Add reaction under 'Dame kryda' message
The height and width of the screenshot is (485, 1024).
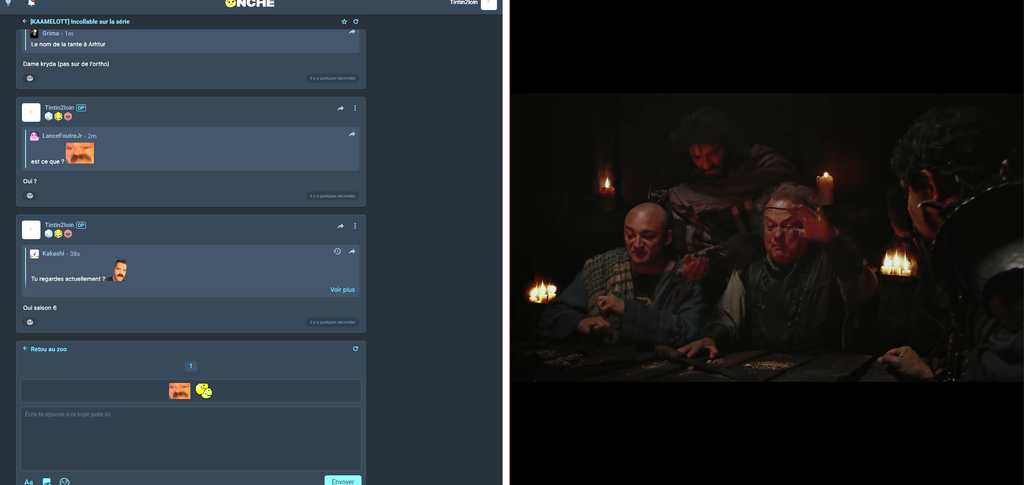[29, 78]
